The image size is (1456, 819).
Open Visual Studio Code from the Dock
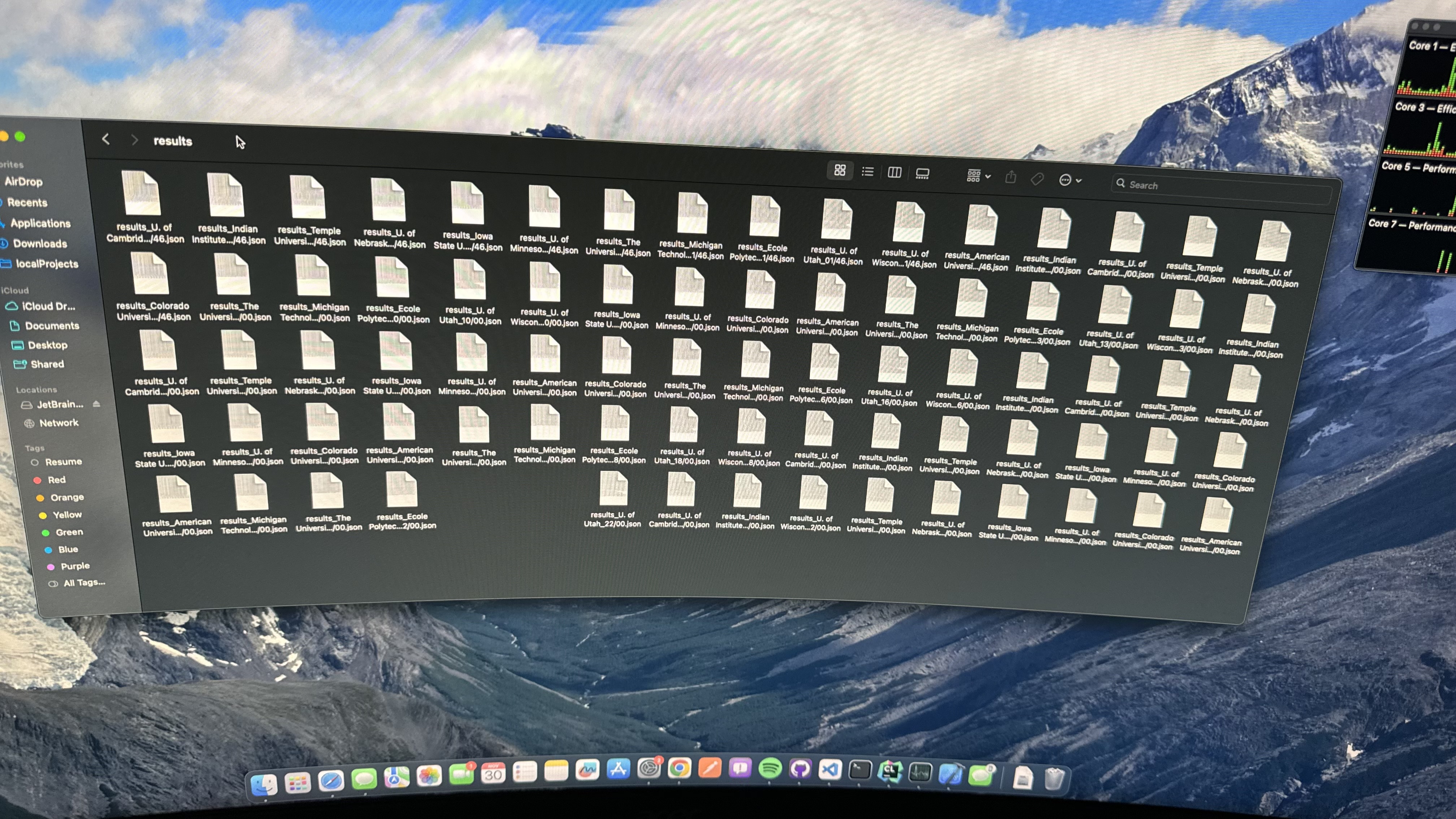point(830,770)
